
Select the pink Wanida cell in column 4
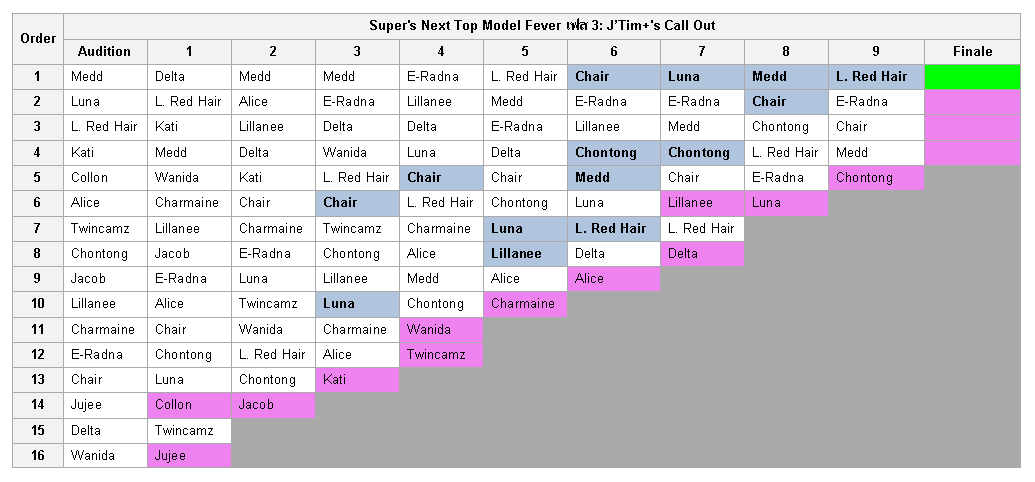coord(441,329)
